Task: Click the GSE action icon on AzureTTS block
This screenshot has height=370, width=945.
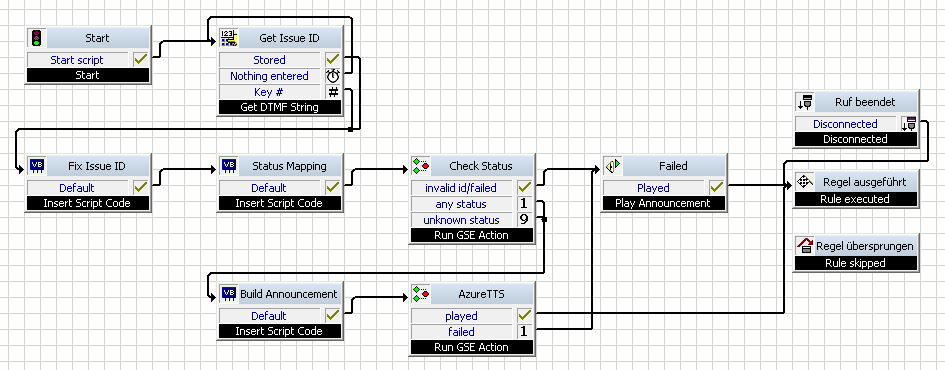Action: 421,294
